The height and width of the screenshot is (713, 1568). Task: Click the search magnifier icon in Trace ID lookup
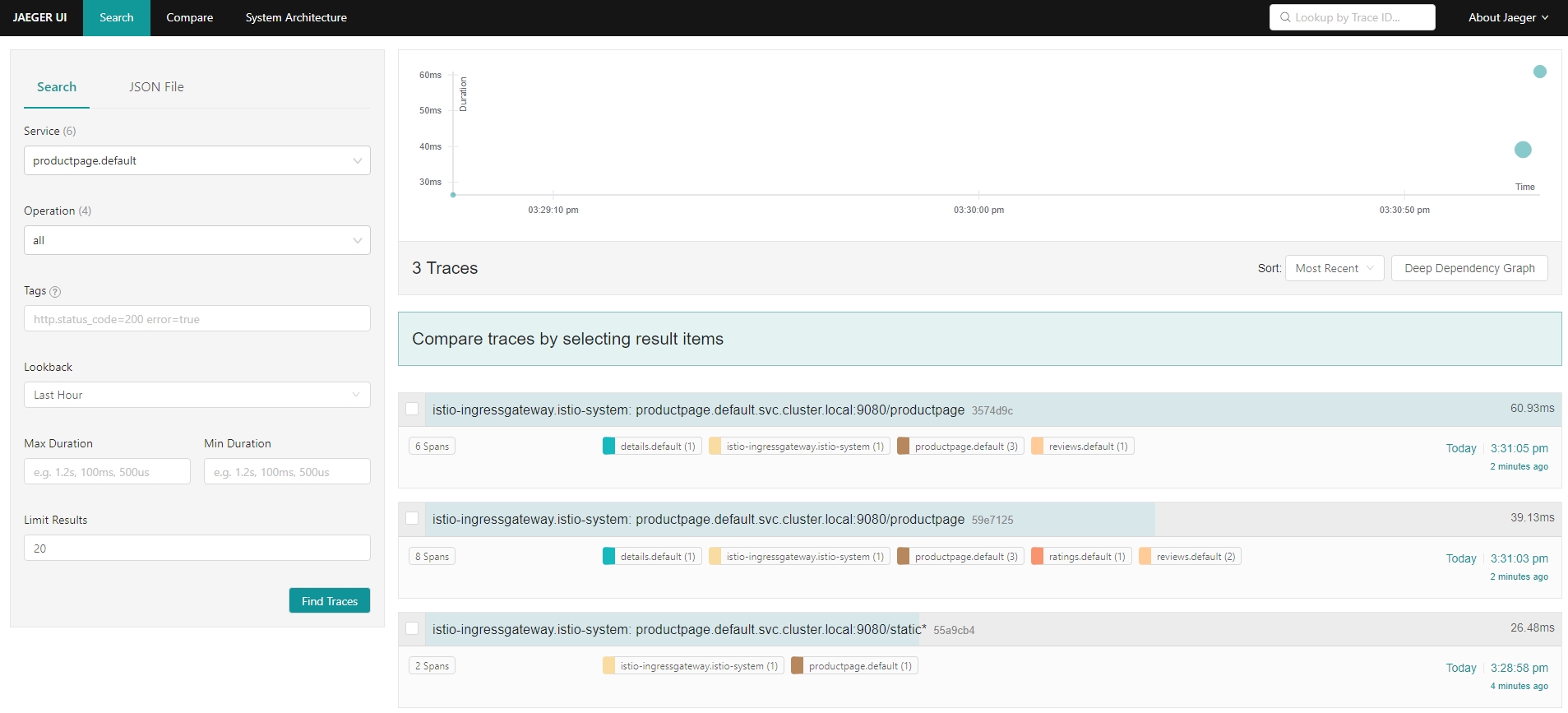(x=1285, y=17)
